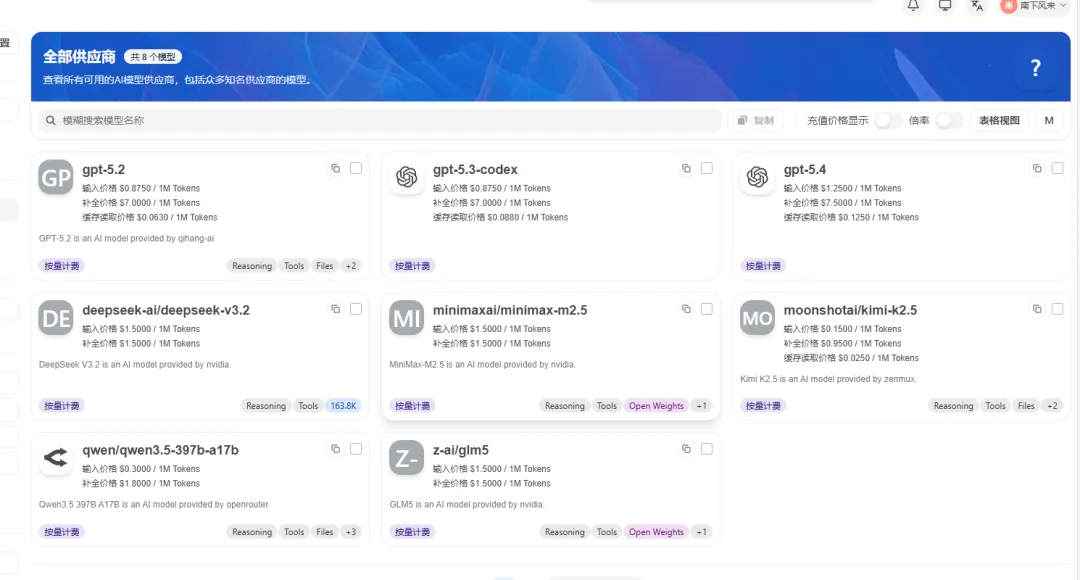The image size is (1080, 580).
Task: Click the M button beside 表格视图
Action: click(x=1049, y=120)
